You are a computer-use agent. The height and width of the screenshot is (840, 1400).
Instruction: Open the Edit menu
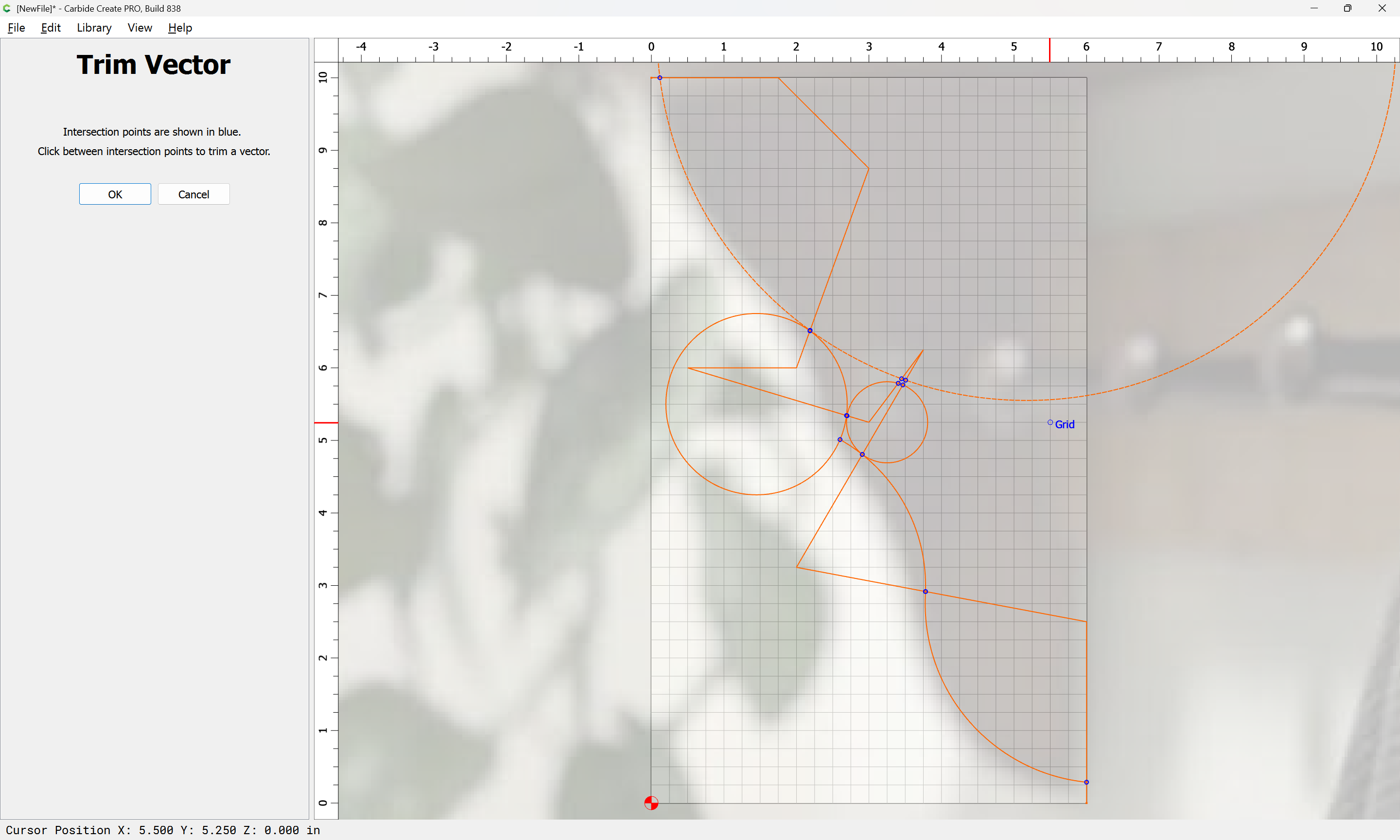(x=51, y=28)
